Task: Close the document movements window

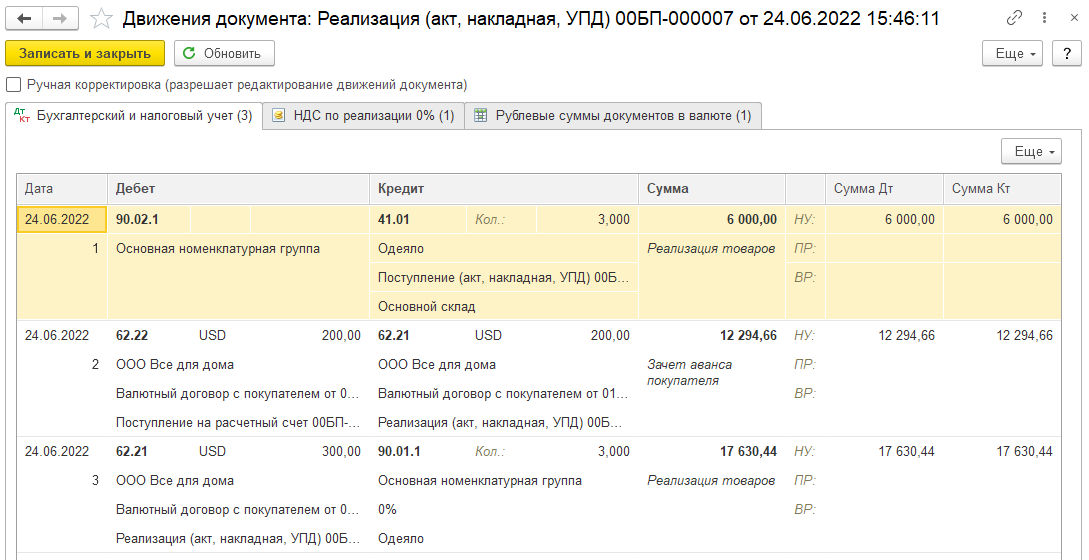Action: tap(1074, 19)
